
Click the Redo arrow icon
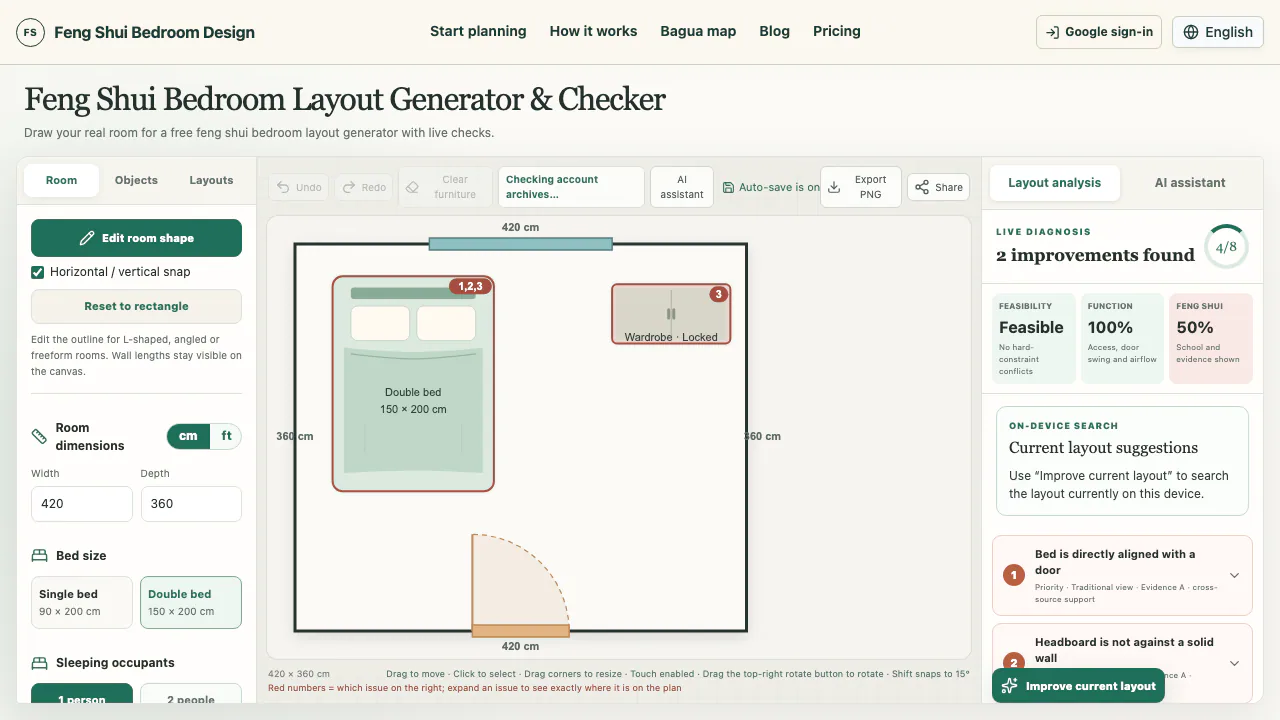350,187
